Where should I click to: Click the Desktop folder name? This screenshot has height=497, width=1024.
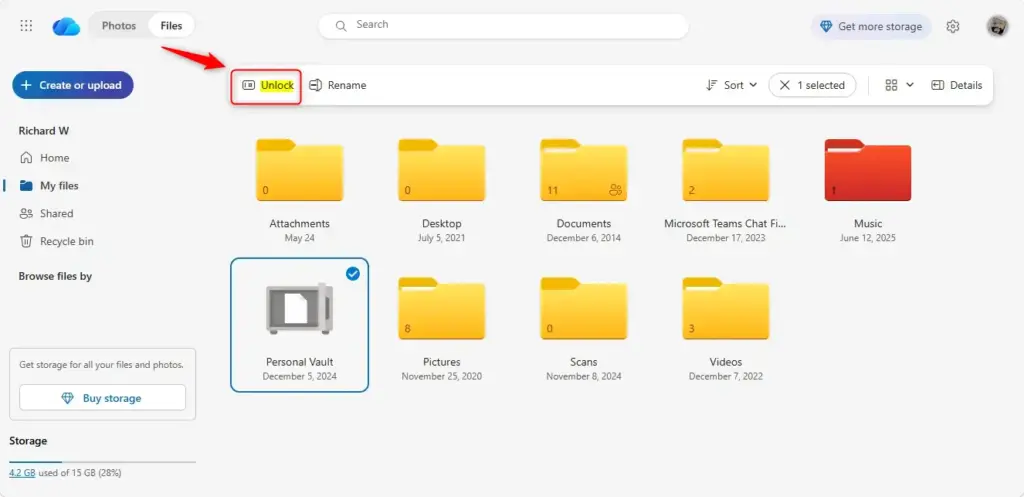(442, 223)
